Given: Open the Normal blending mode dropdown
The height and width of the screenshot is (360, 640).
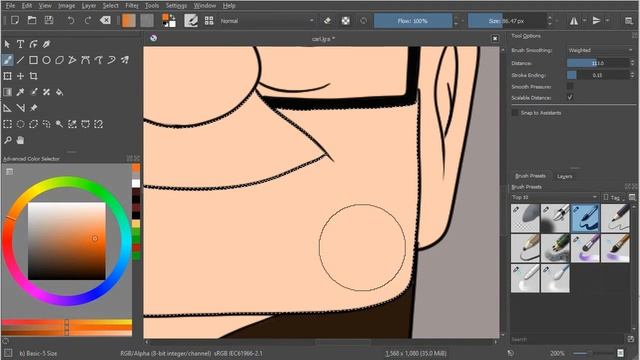Looking at the screenshot, I should 267,21.
